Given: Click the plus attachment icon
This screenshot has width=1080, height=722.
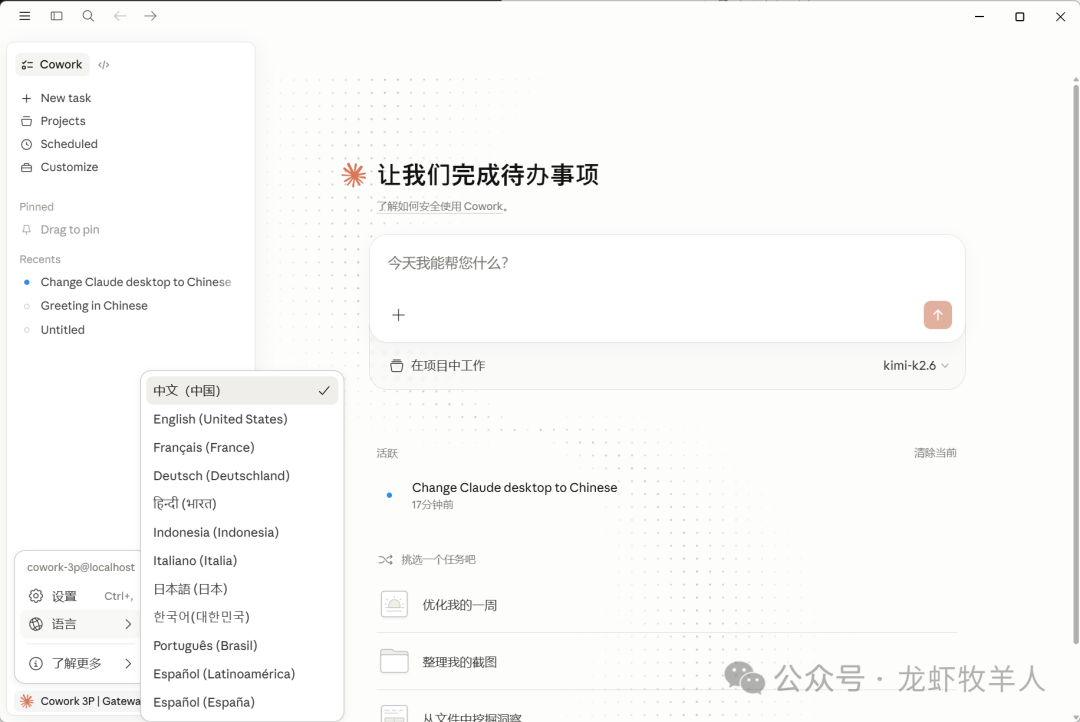Looking at the screenshot, I should coord(398,315).
